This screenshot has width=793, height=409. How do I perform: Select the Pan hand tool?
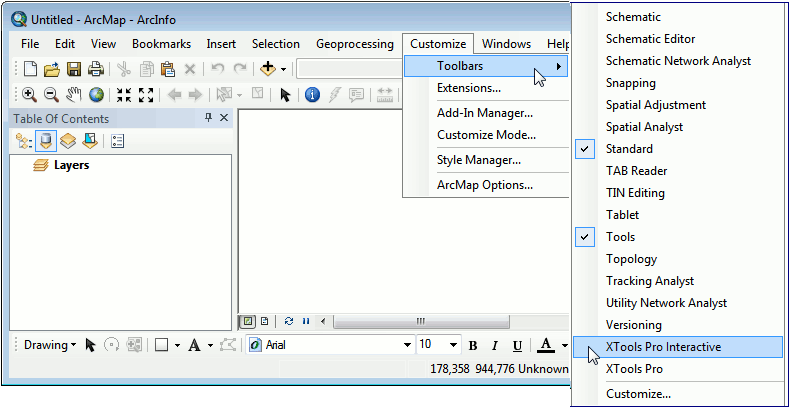tap(74, 95)
